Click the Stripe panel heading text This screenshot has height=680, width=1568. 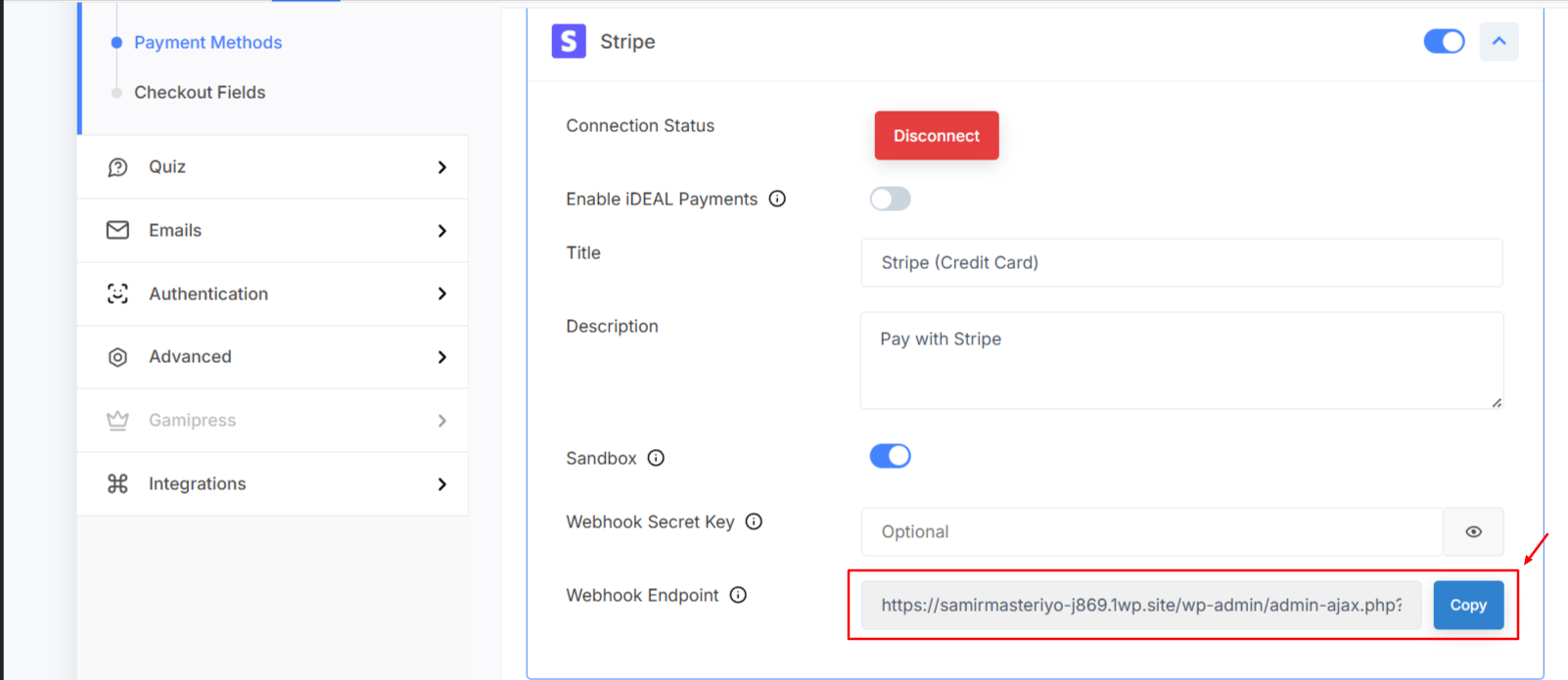point(627,41)
